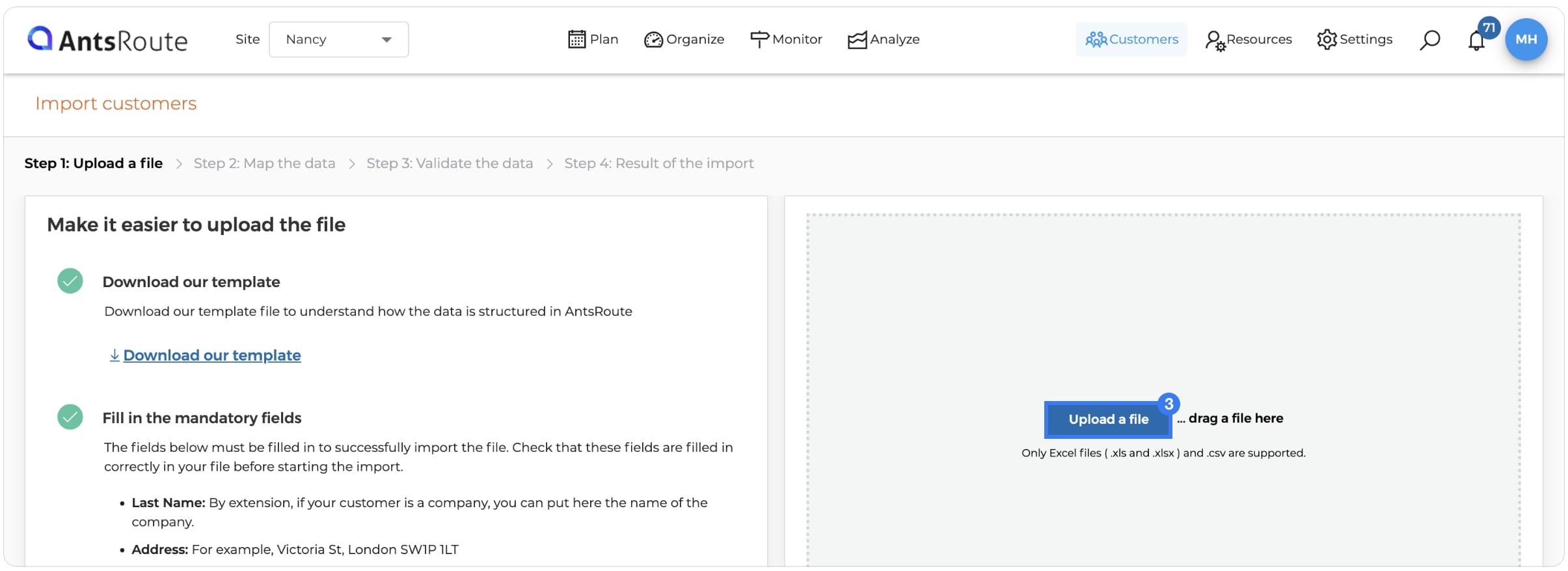Open search with the magnifier icon
Viewport: 1568px width, 571px height.
1429,40
